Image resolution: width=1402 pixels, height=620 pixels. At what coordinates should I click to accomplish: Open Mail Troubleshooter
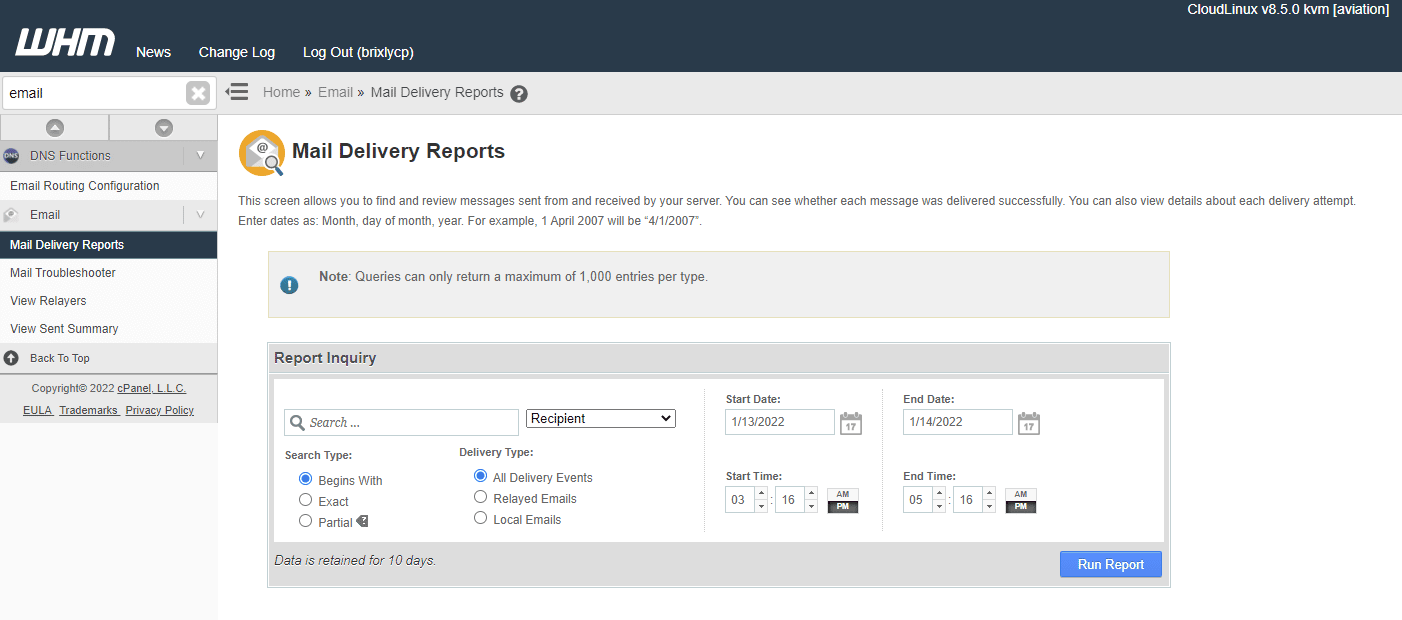click(x=63, y=273)
